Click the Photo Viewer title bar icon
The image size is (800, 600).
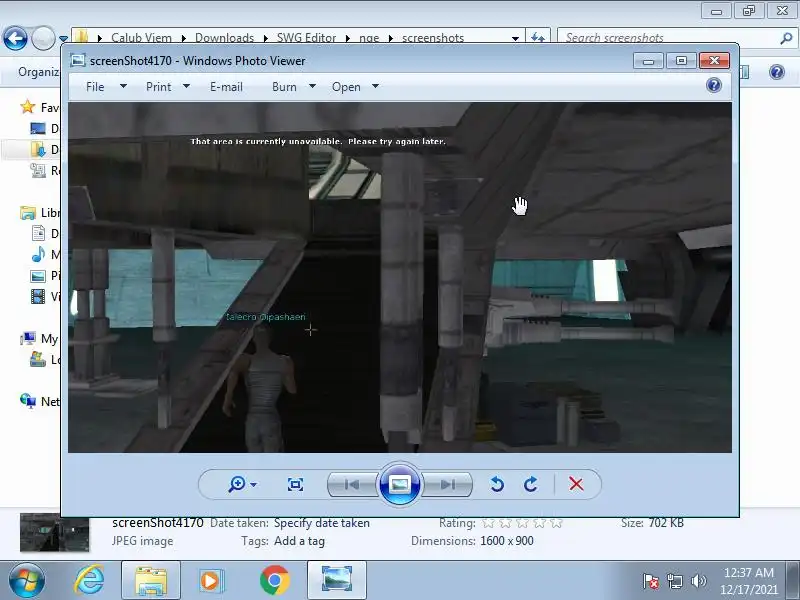coord(78,60)
